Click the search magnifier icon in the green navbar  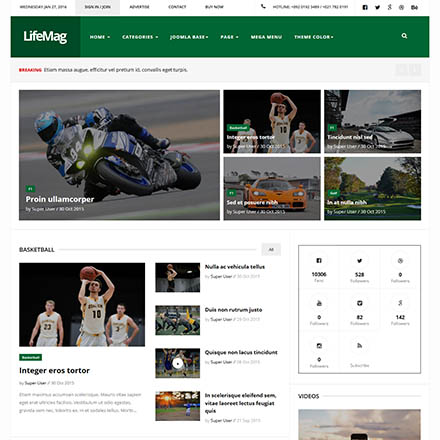coord(404,36)
